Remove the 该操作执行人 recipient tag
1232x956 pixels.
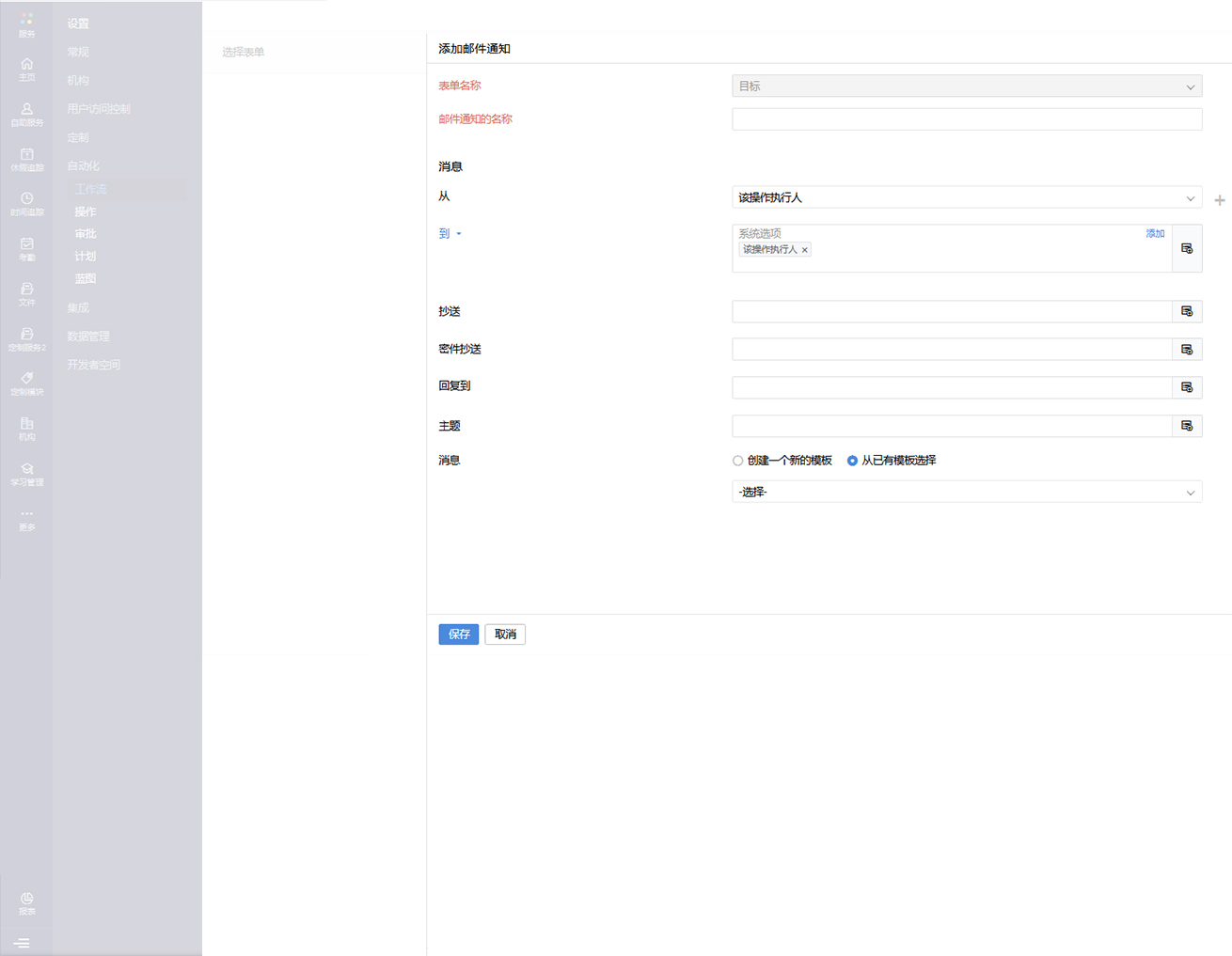pos(805,250)
